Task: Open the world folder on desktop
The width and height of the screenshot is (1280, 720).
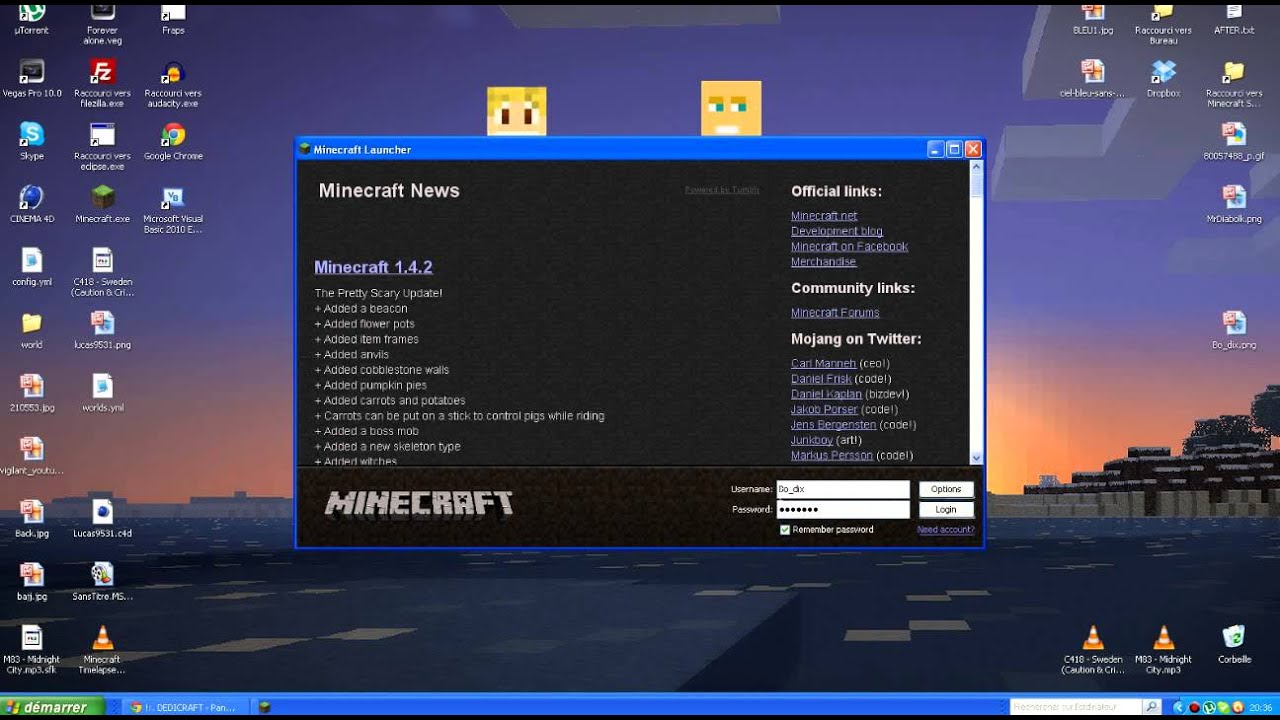Action: pyautogui.click(x=32, y=330)
